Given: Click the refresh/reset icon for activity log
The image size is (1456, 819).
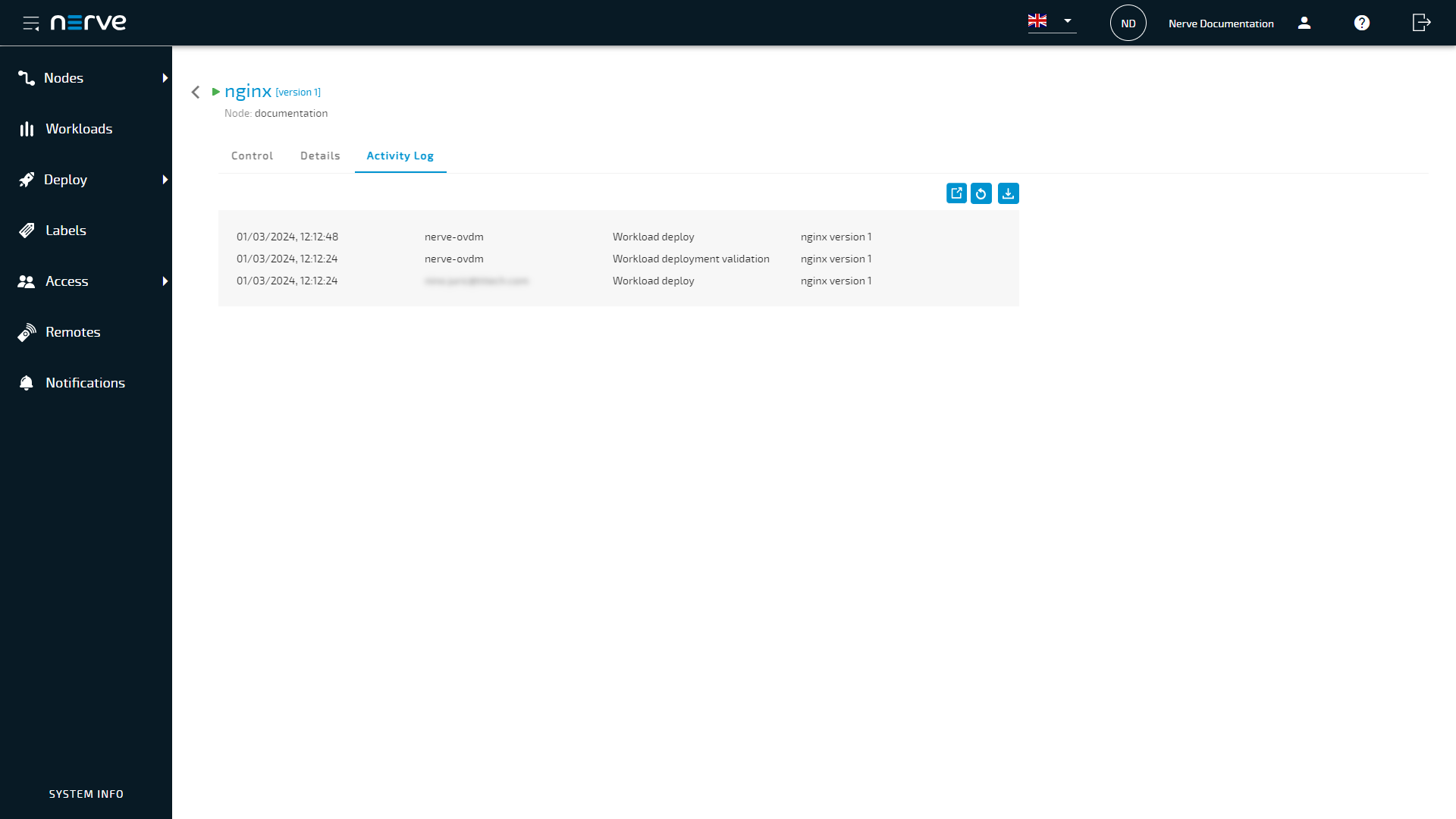Looking at the screenshot, I should pos(982,193).
